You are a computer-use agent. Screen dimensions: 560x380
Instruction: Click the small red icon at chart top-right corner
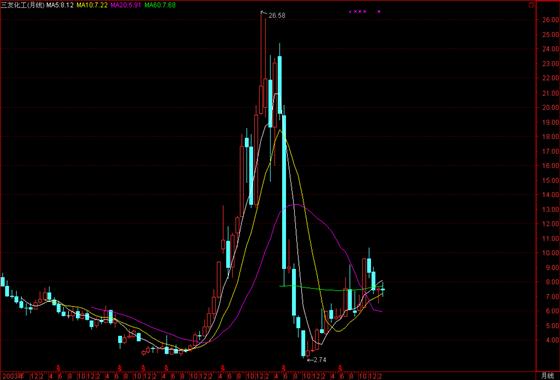point(532,5)
